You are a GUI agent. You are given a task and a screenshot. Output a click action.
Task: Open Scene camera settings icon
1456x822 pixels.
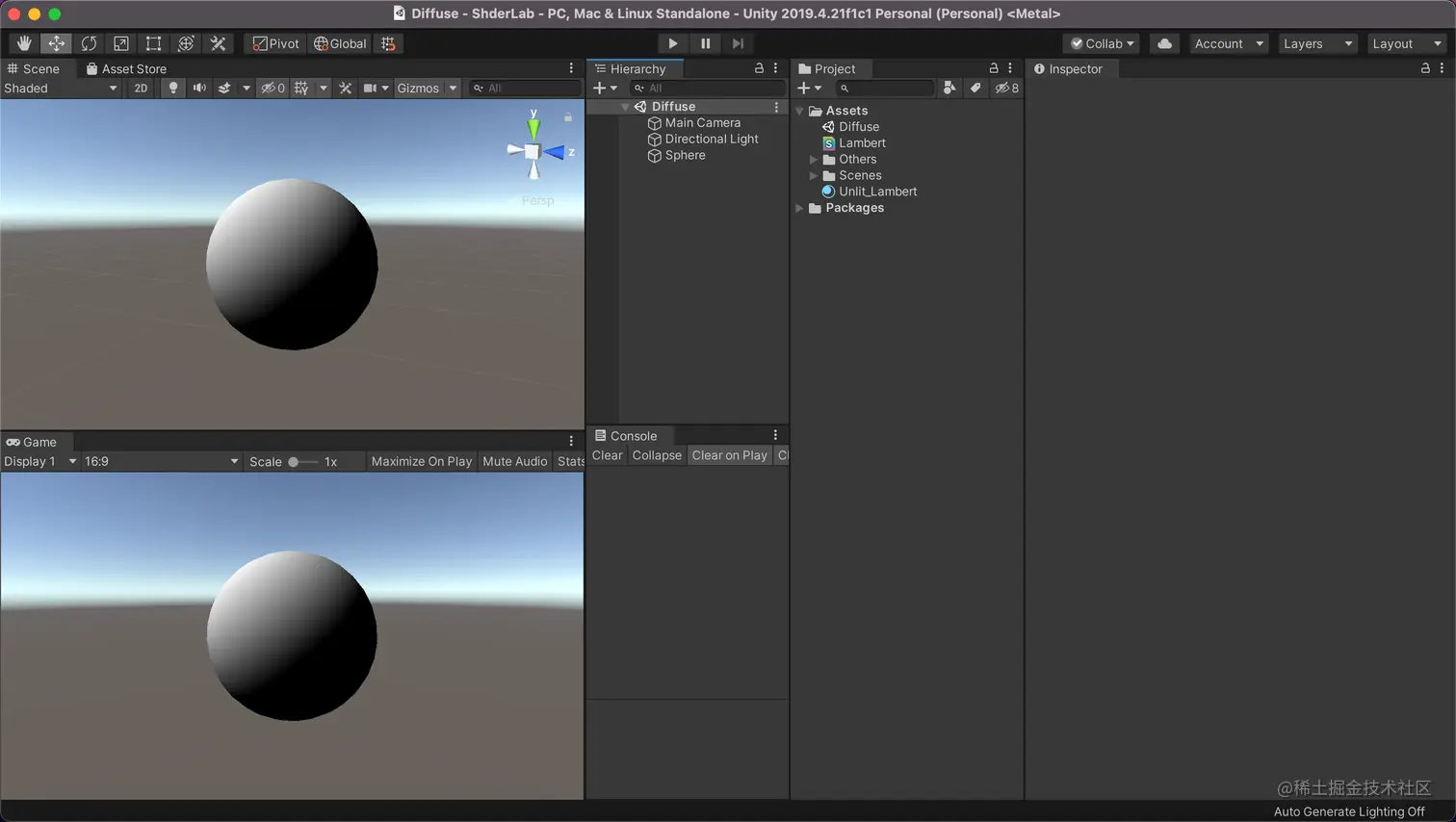point(370,88)
